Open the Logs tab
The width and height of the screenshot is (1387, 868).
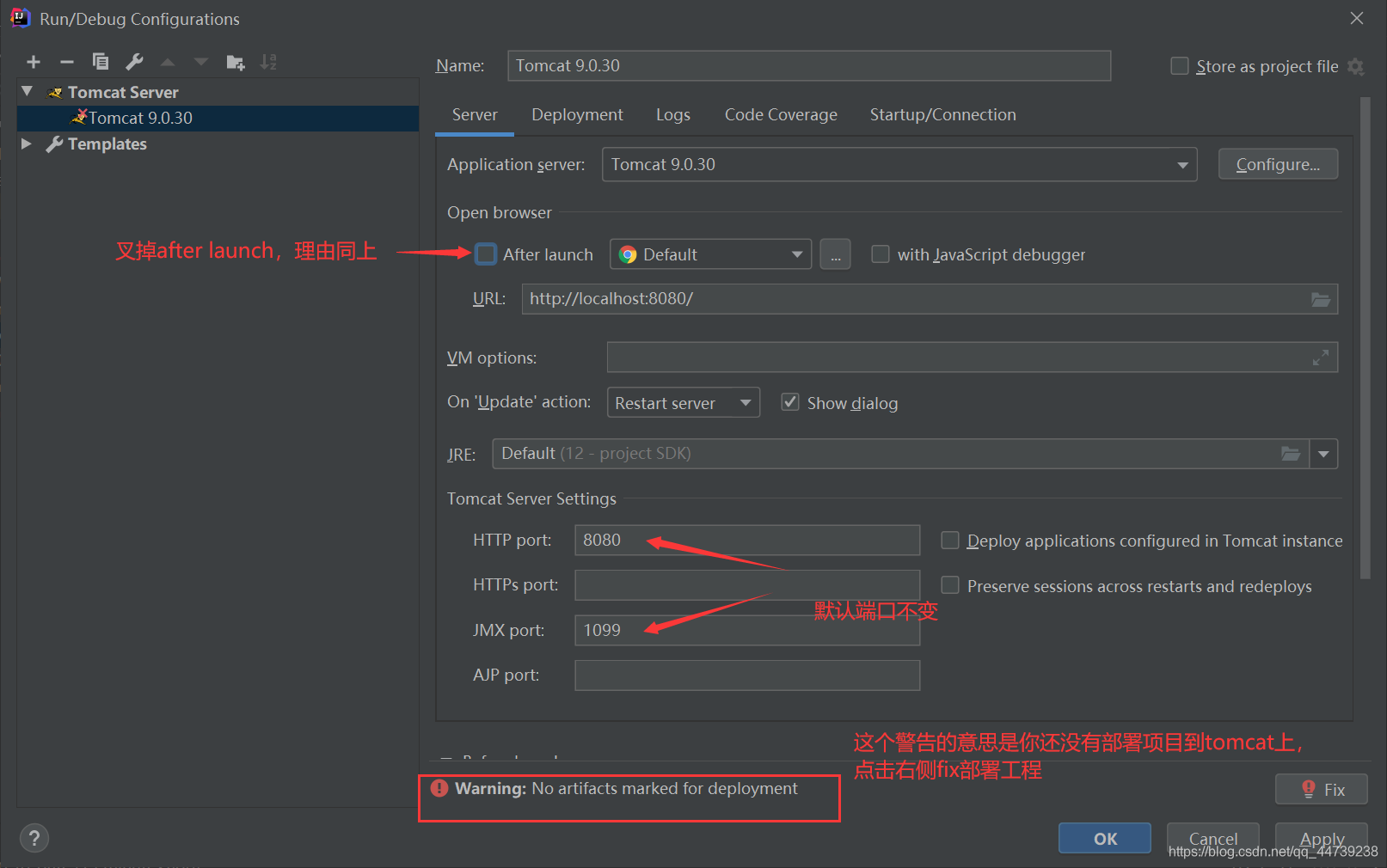pyautogui.click(x=673, y=115)
